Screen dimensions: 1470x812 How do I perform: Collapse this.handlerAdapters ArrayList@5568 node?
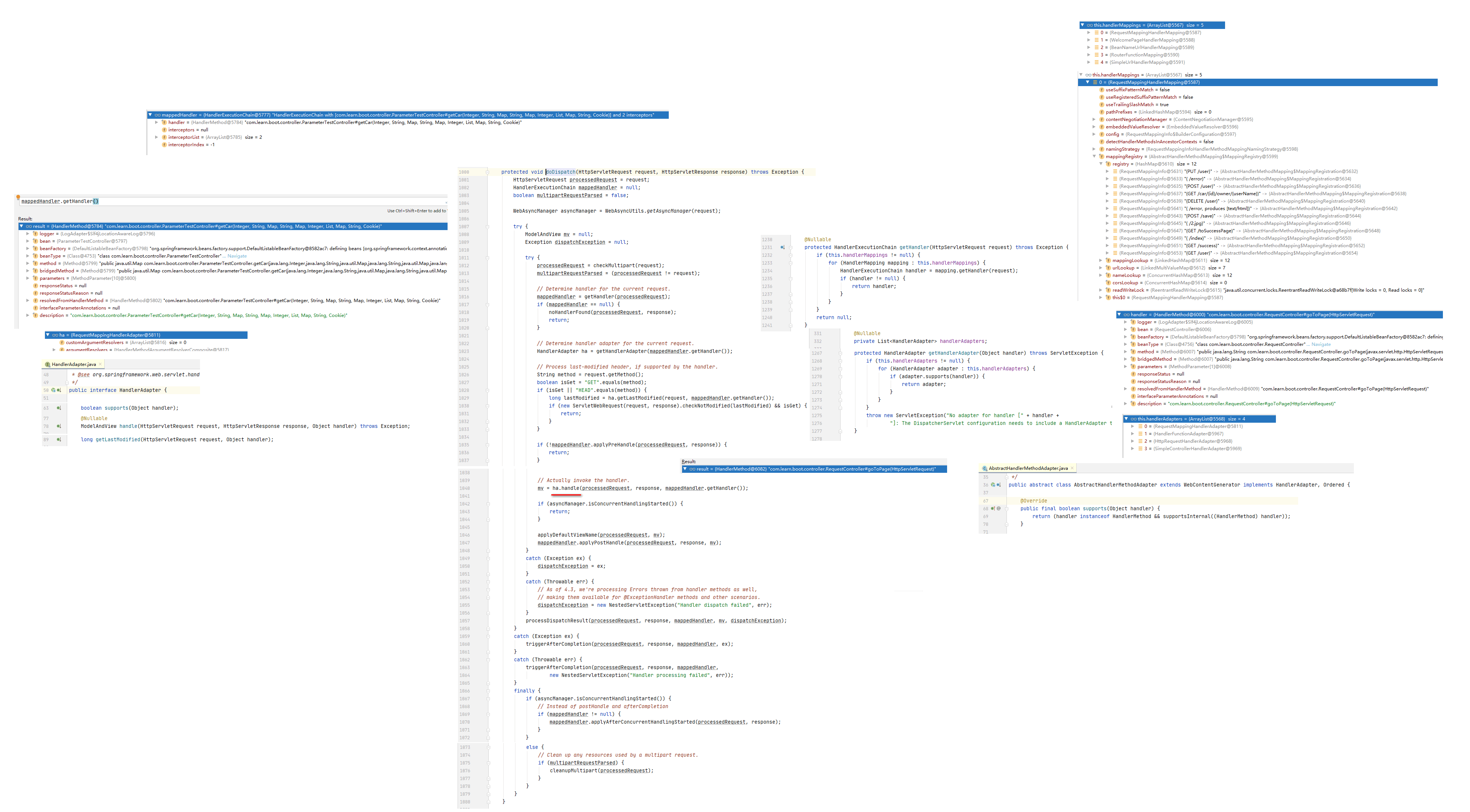(1126, 419)
